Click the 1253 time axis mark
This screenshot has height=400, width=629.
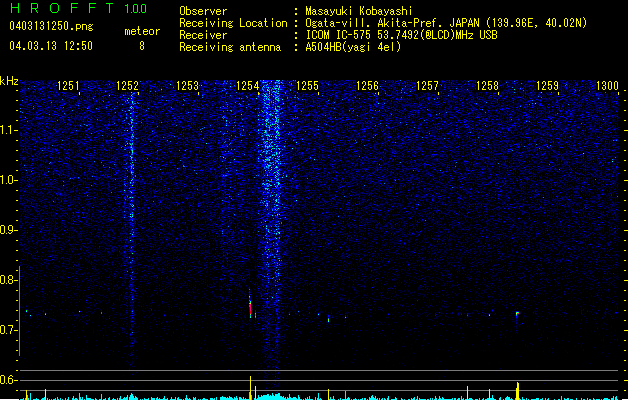[187, 86]
